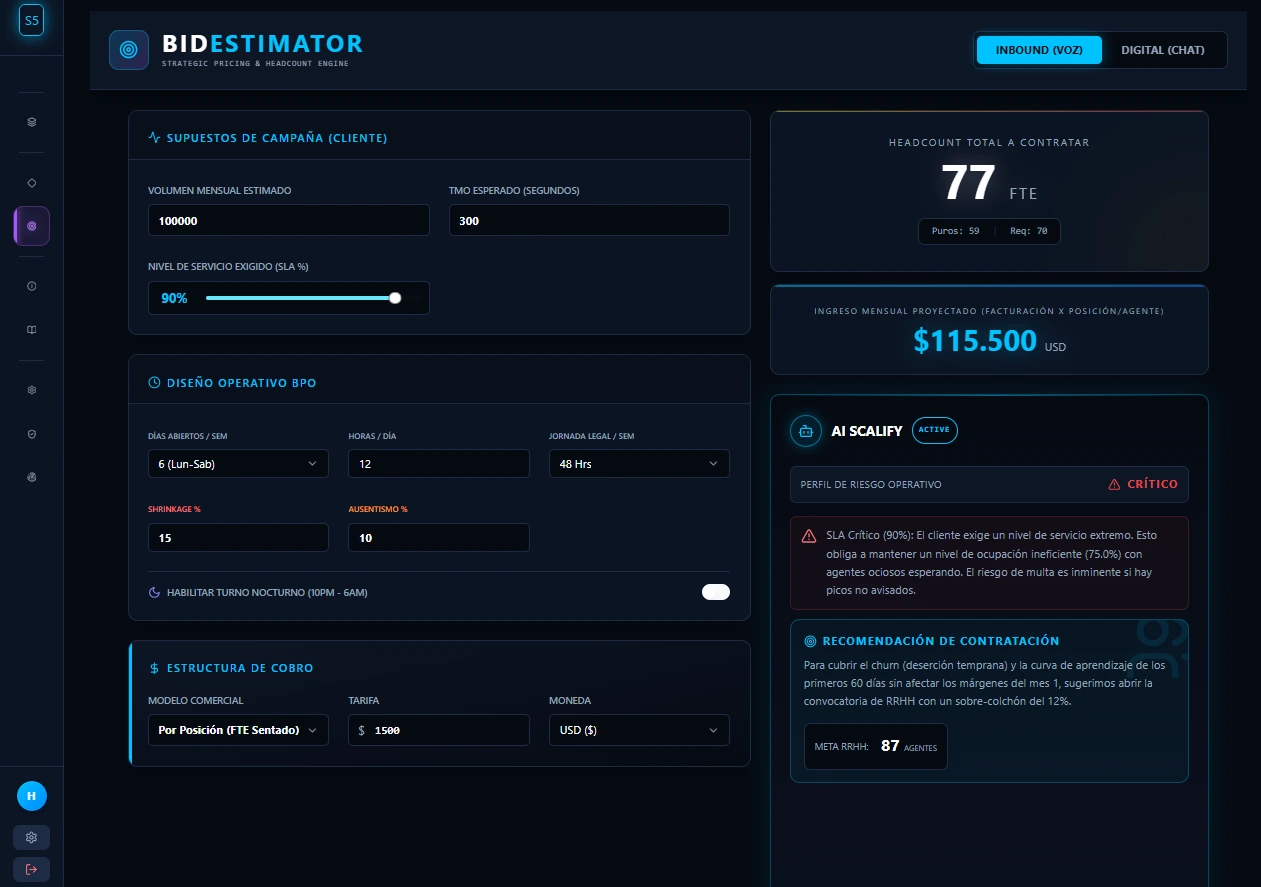1261x887 pixels.
Task: Click the Horas / Día input field
Action: coord(438,464)
